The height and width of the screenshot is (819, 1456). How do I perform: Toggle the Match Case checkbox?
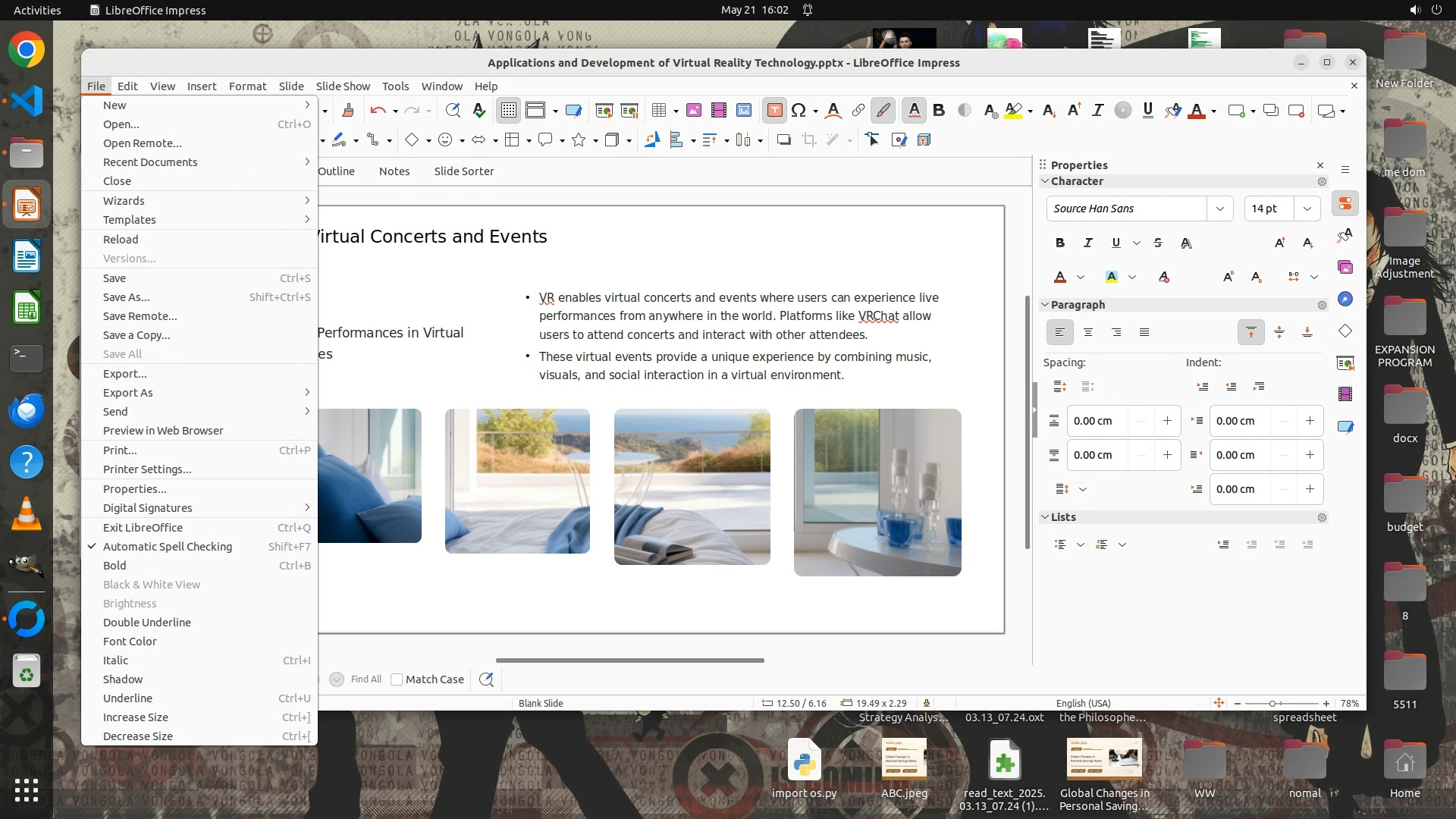tap(397, 679)
